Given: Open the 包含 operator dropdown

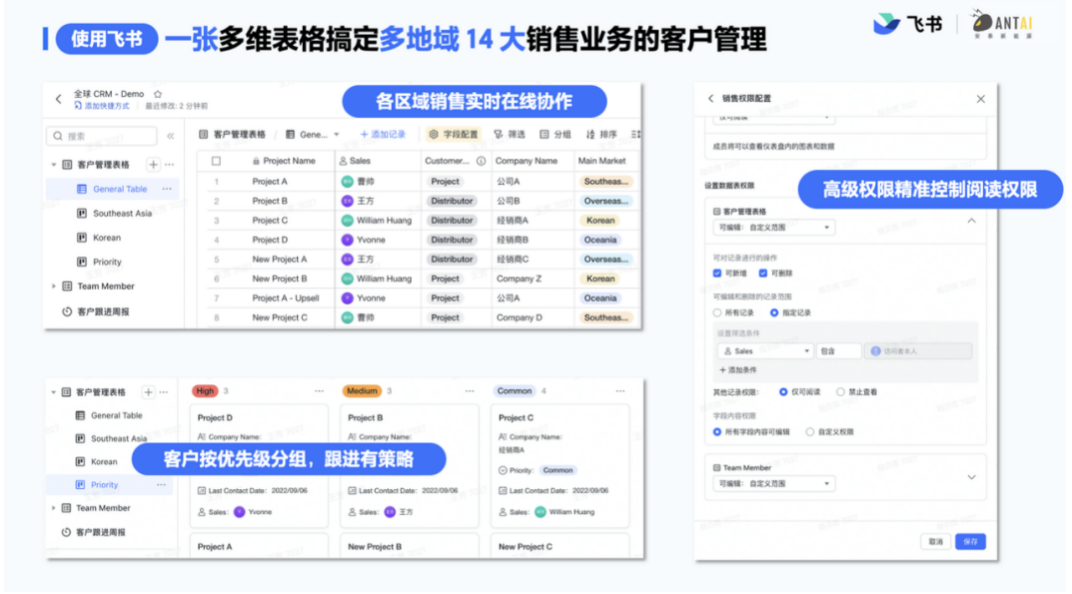Looking at the screenshot, I should [838, 351].
